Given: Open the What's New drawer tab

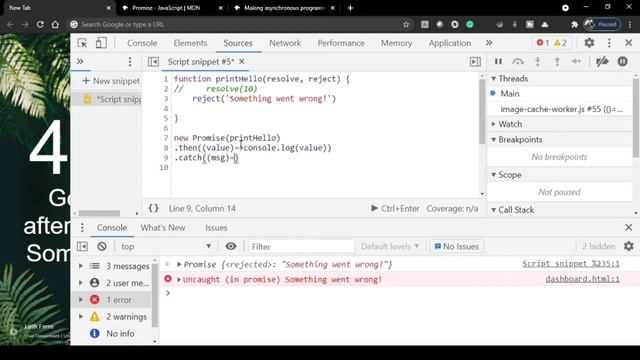Looking at the screenshot, I should pyautogui.click(x=163, y=228).
